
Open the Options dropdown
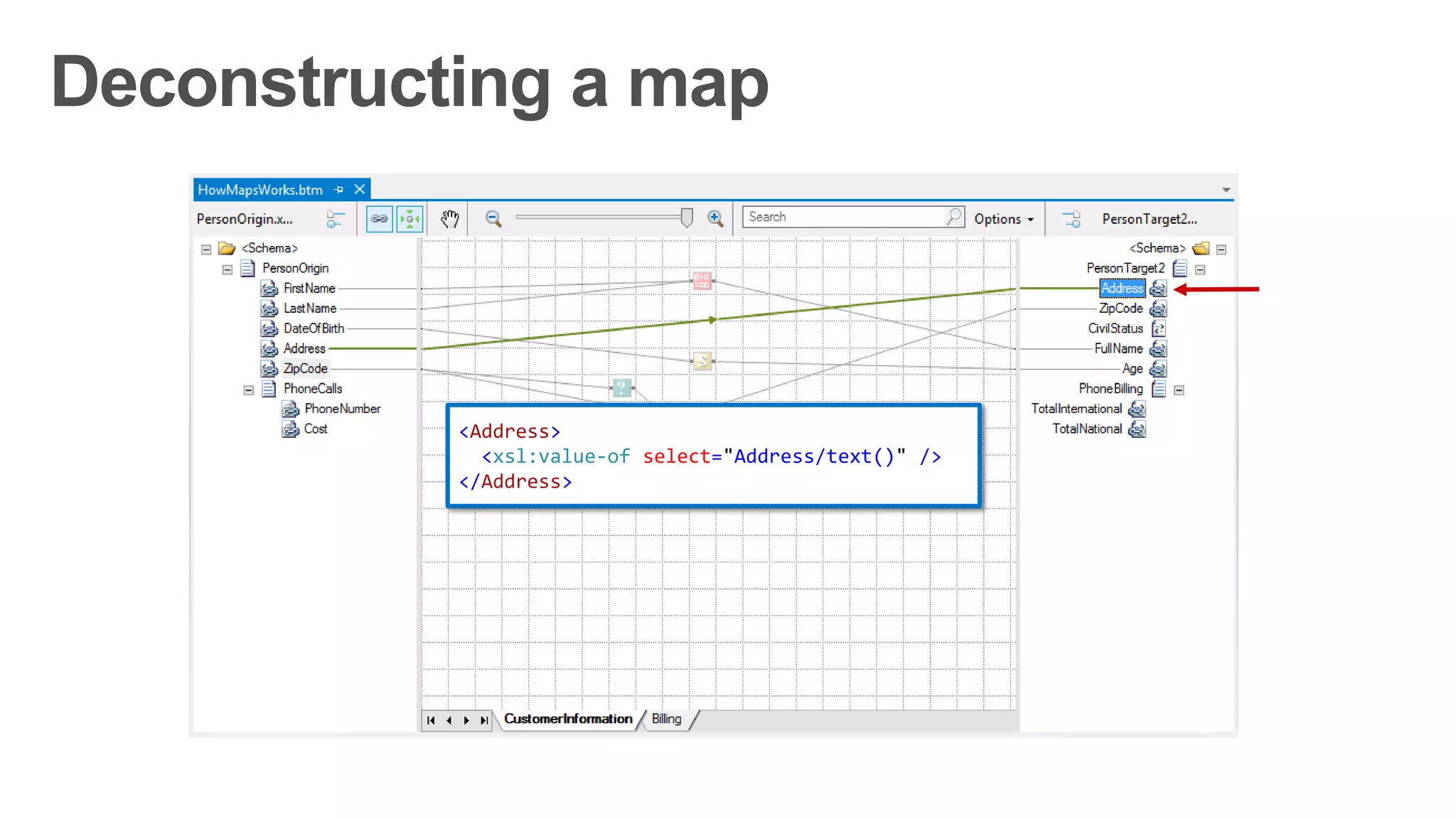coord(1003,219)
